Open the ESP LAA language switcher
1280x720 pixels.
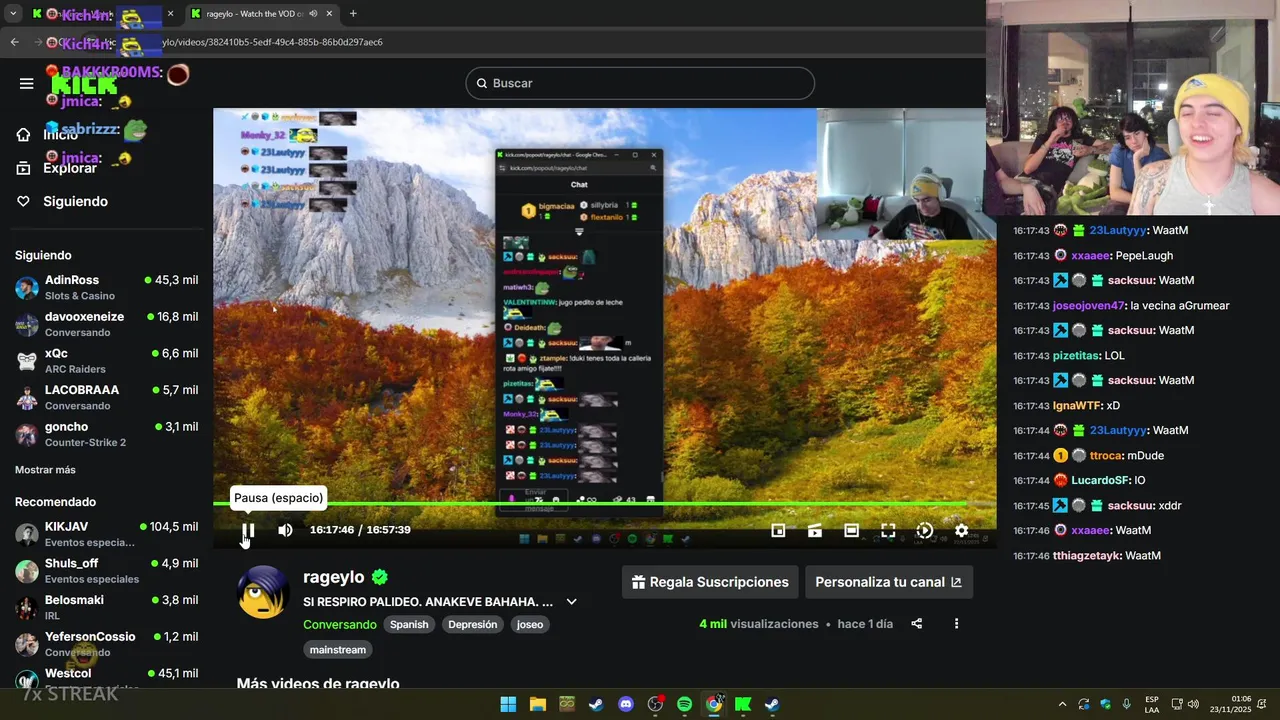click(x=1152, y=704)
